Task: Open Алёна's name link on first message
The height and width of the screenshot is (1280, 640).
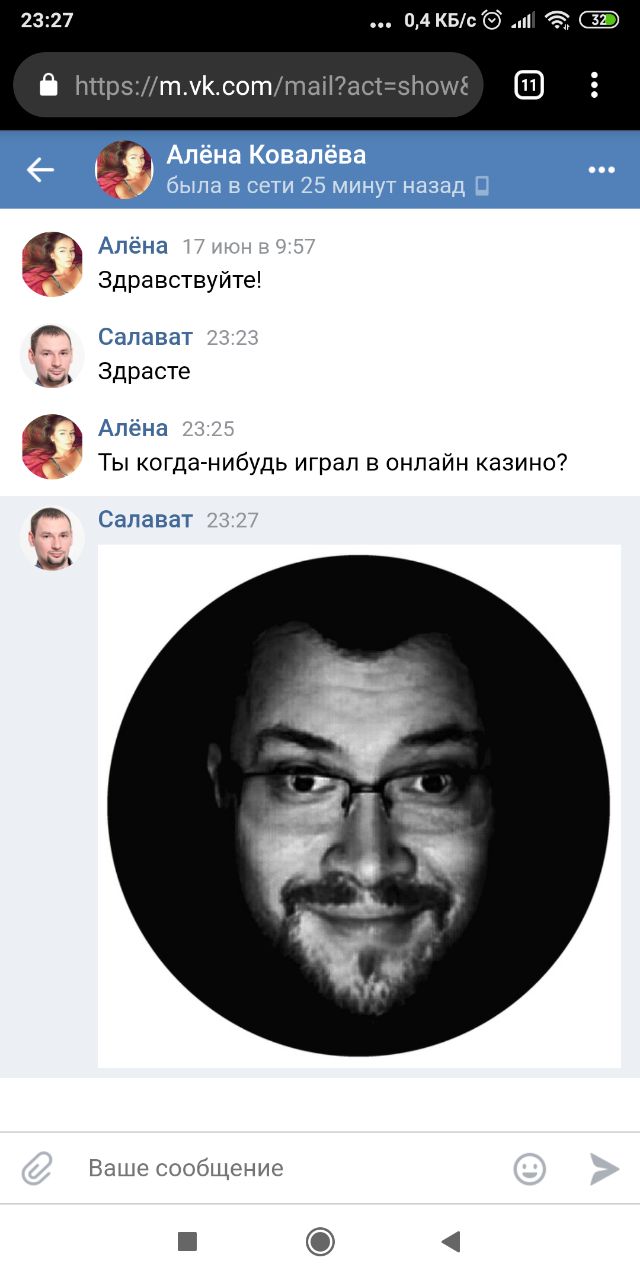Action: point(133,245)
